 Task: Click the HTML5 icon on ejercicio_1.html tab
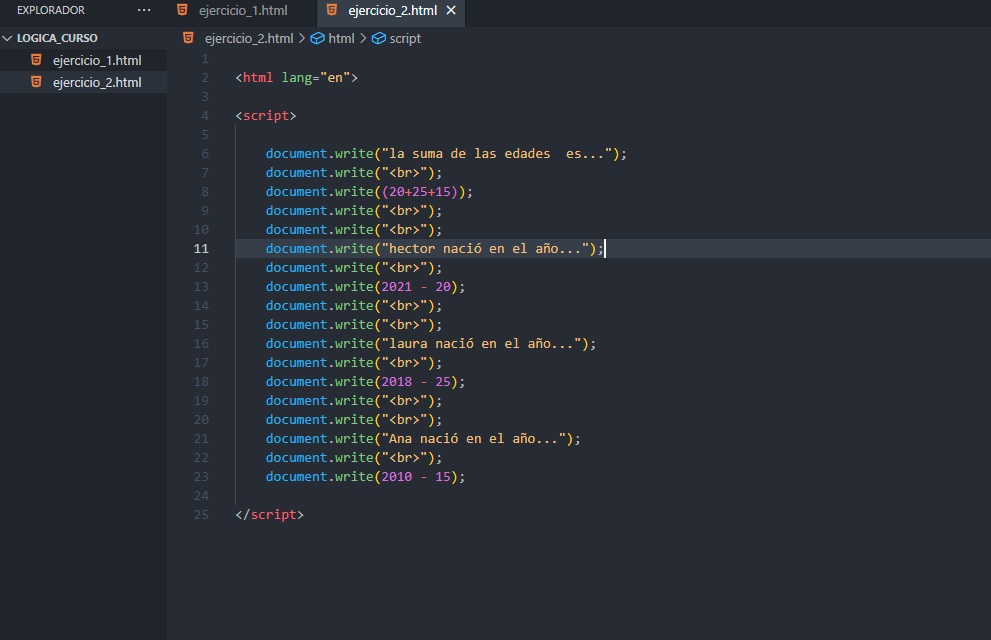click(x=182, y=10)
